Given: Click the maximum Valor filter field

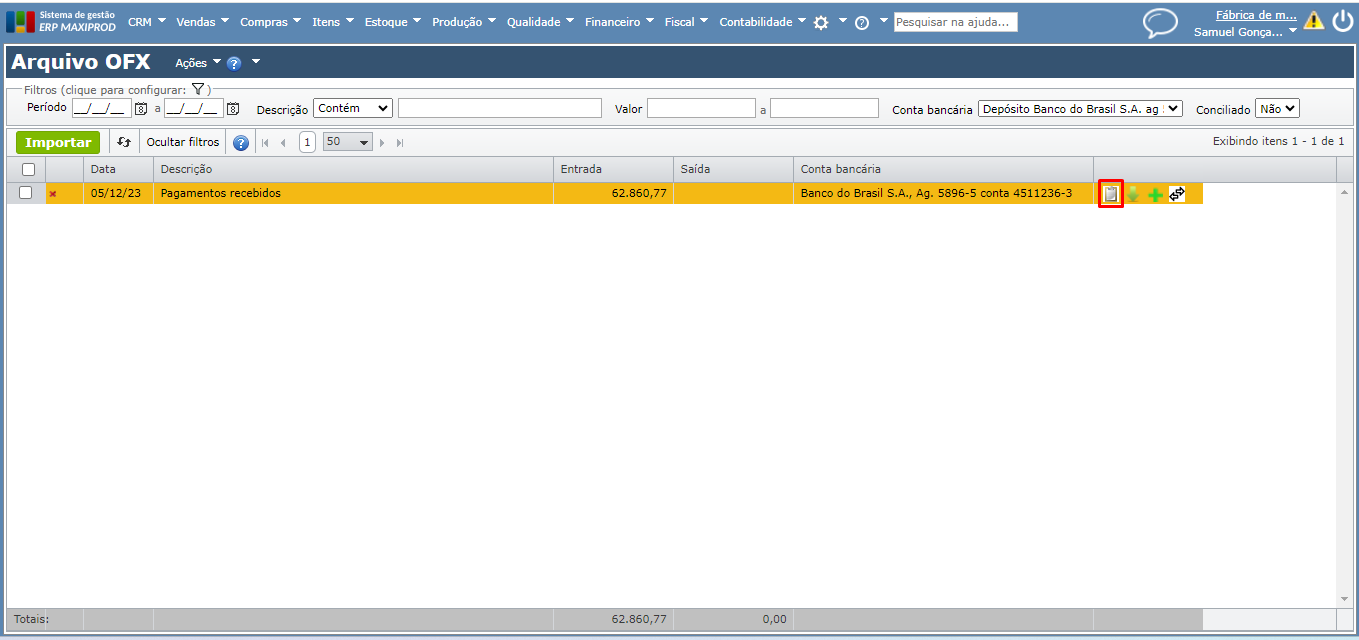Looking at the screenshot, I should point(824,108).
